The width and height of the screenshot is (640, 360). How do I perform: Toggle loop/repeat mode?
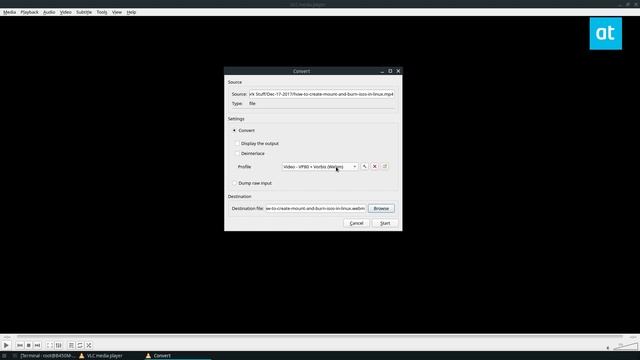pos(80,345)
